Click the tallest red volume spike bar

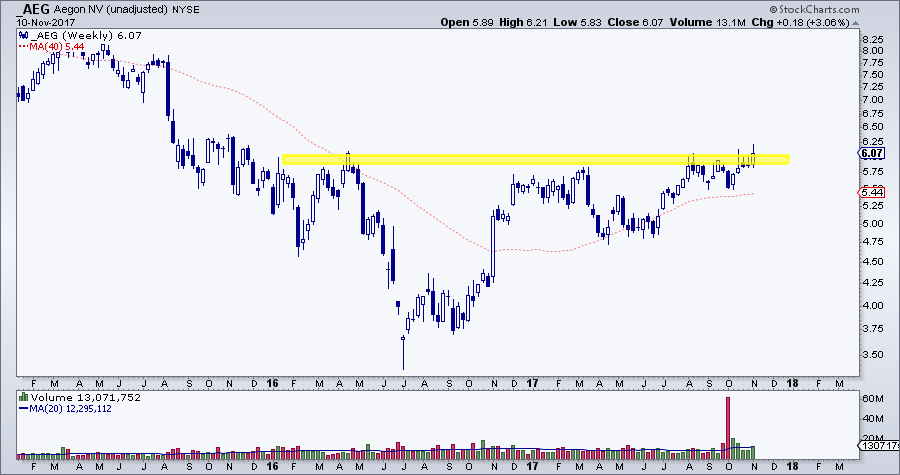tap(728, 427)
